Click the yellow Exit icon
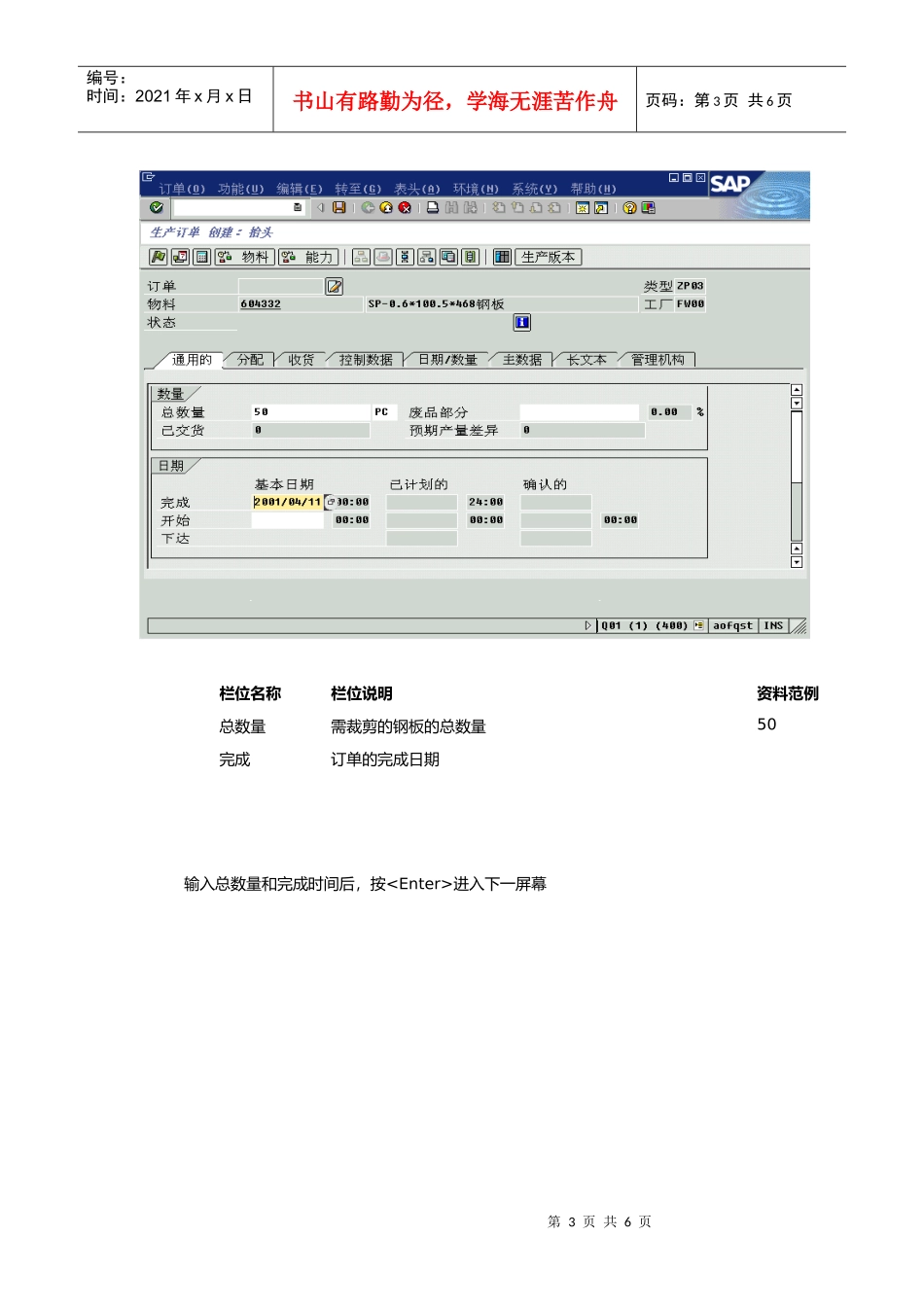This screenshot has height=1307, width=924. [x=386, y=207]
